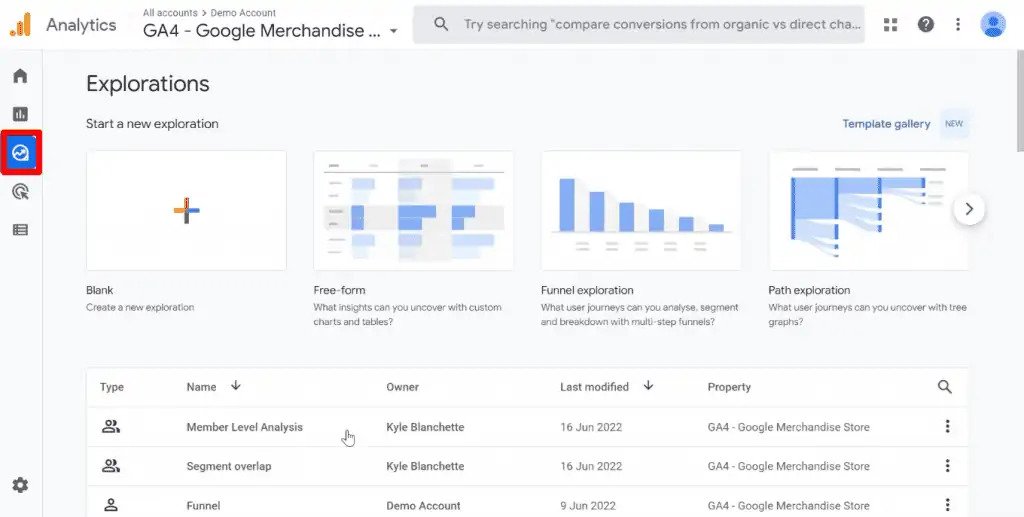Open the Funnel exploration in table
The width and height of the screenshot is (1024, 517).
203,505
